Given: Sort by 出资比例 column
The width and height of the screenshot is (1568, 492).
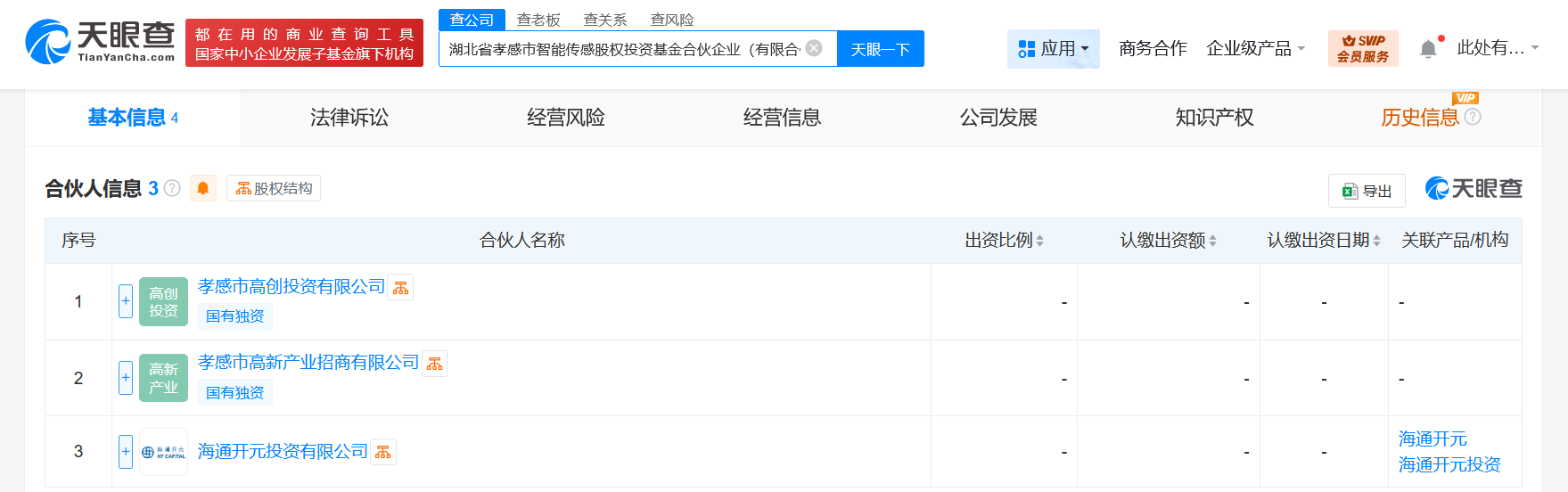Looking at the screenshot, I should pos(1004,241).
